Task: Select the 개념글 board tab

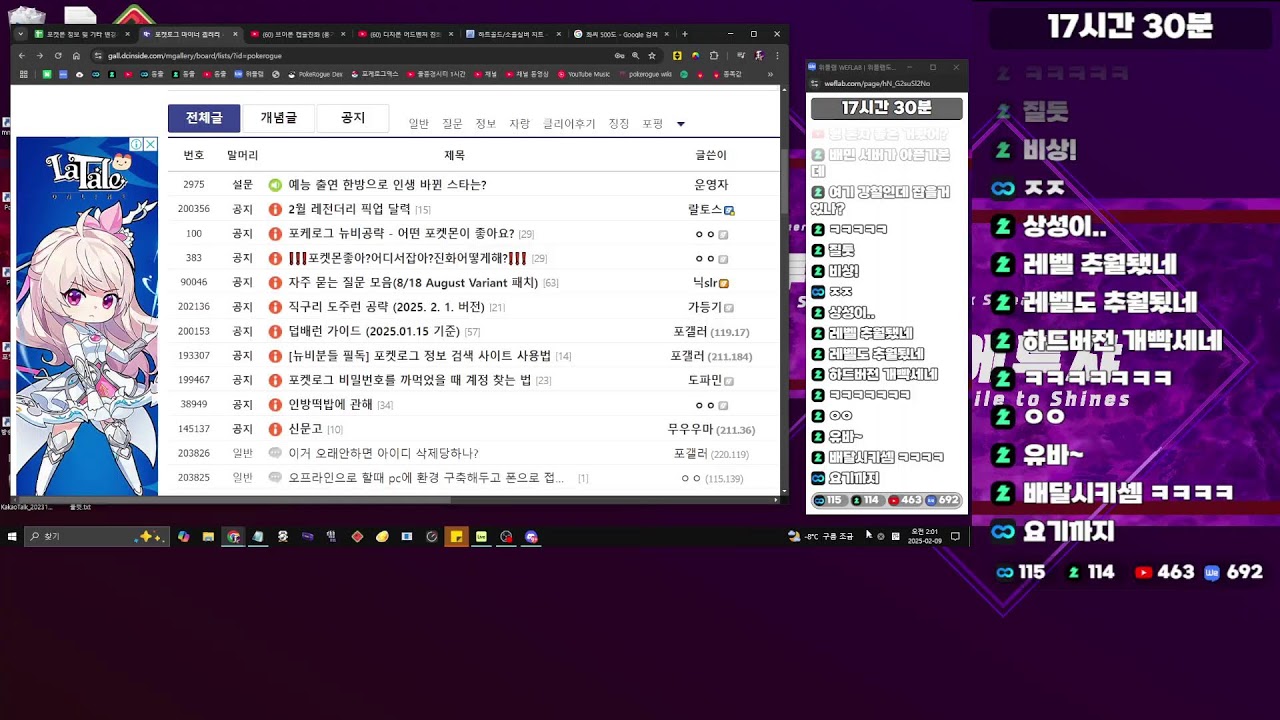Action: [x=279, y=118]
